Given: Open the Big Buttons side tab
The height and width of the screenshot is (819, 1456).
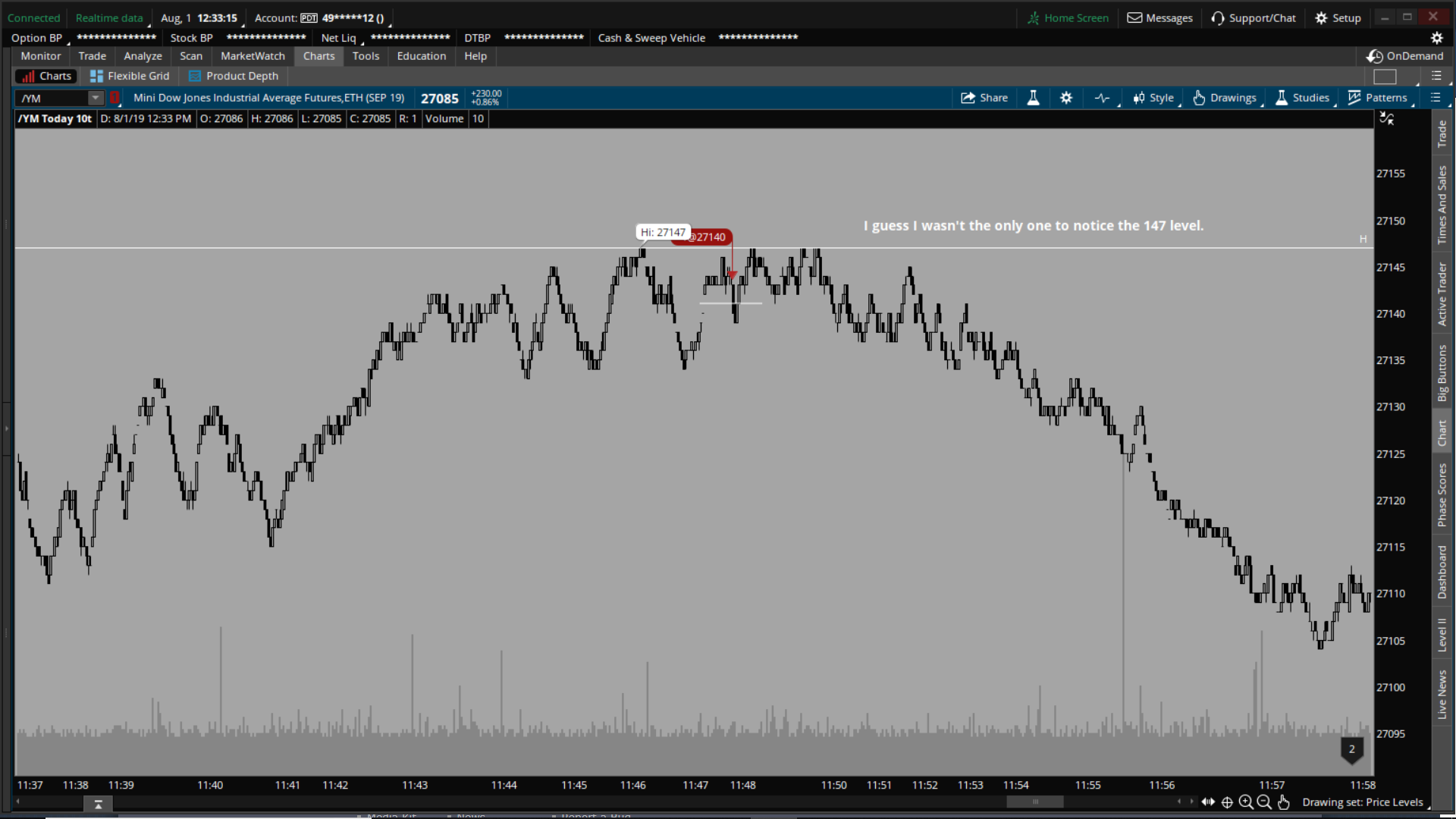Looking at the screenshot, I should (1442, 373).
